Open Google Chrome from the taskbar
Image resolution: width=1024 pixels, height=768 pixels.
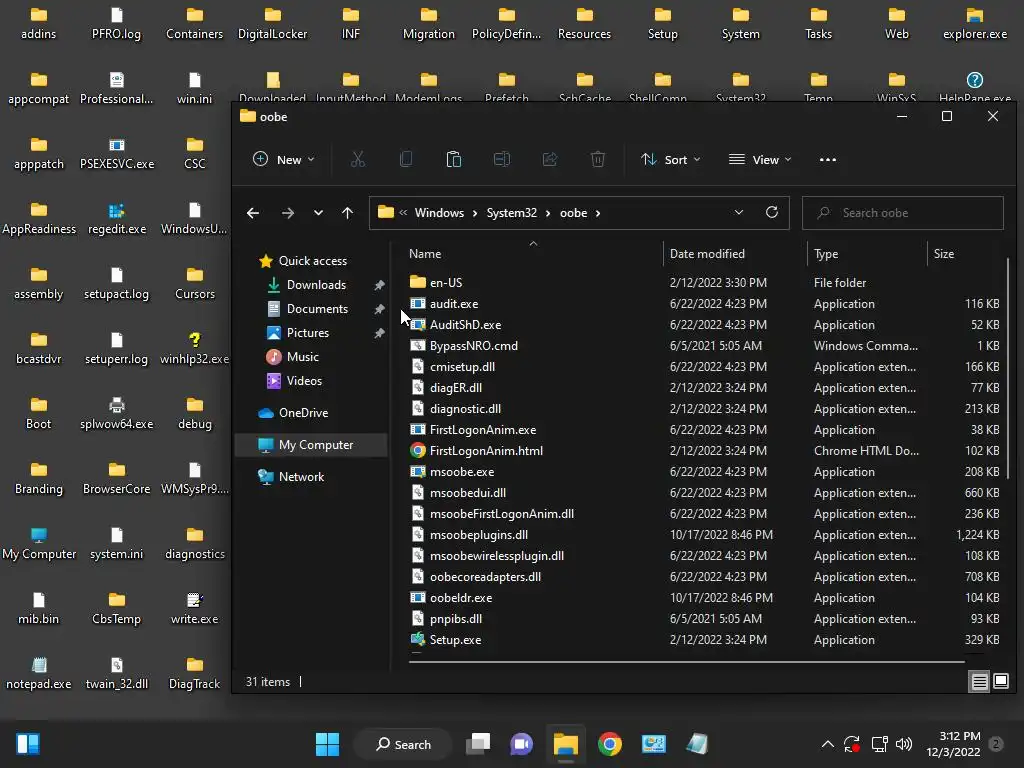609,744
